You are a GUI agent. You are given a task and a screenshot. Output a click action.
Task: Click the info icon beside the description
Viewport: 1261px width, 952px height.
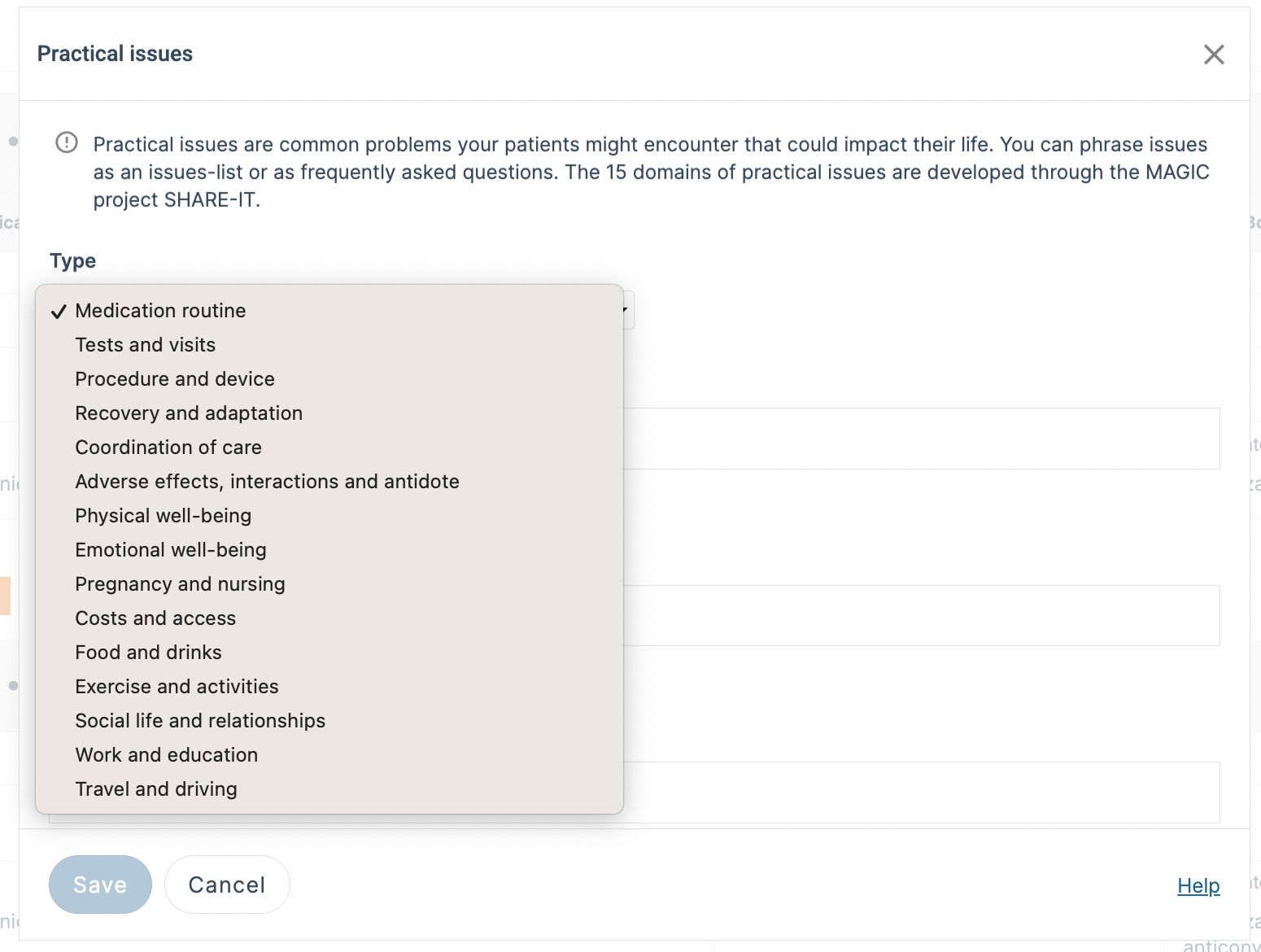[67, 142]
